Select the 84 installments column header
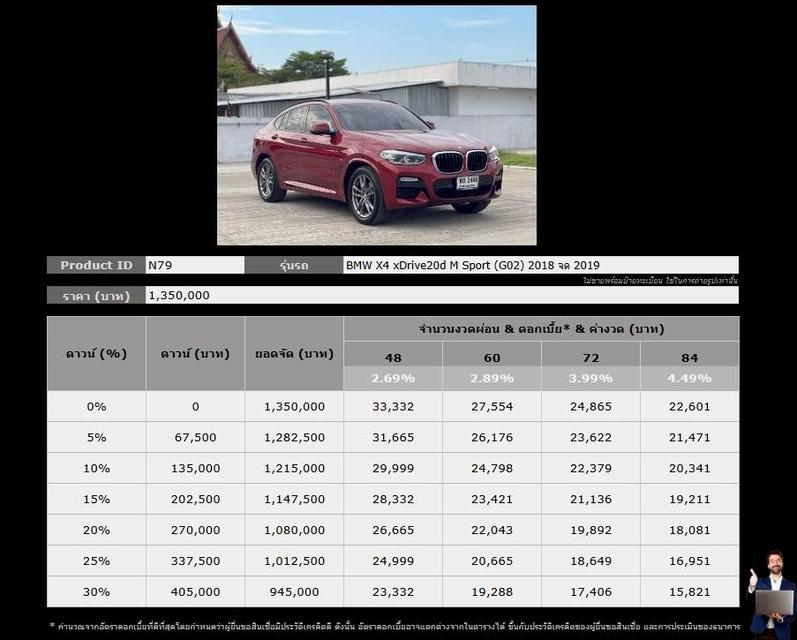 pyautogui.click(x=690, y=357)
